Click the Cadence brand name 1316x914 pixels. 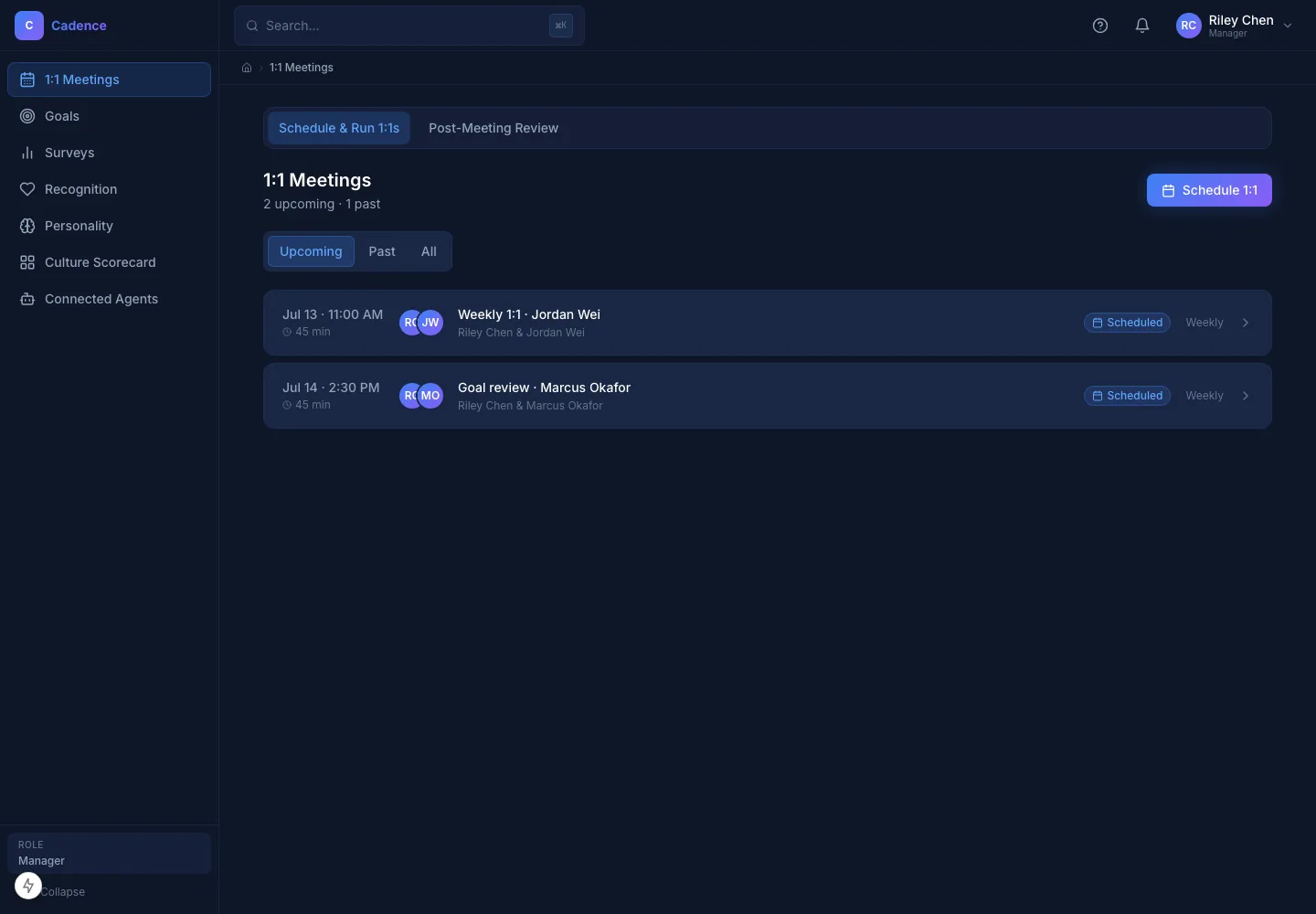click(x=79, y=26)
